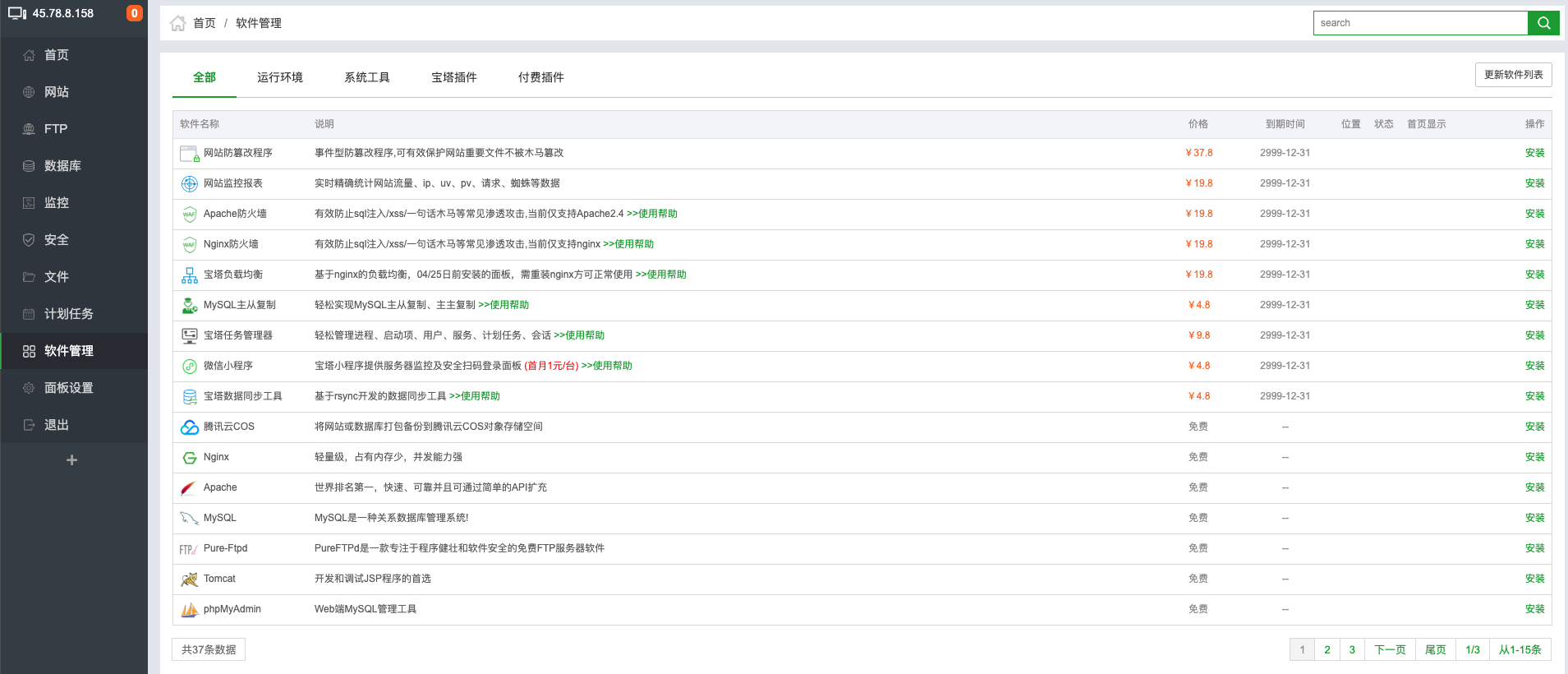Go to page 3
This screenshot has width=1568, height=674.
(1352, 649)
